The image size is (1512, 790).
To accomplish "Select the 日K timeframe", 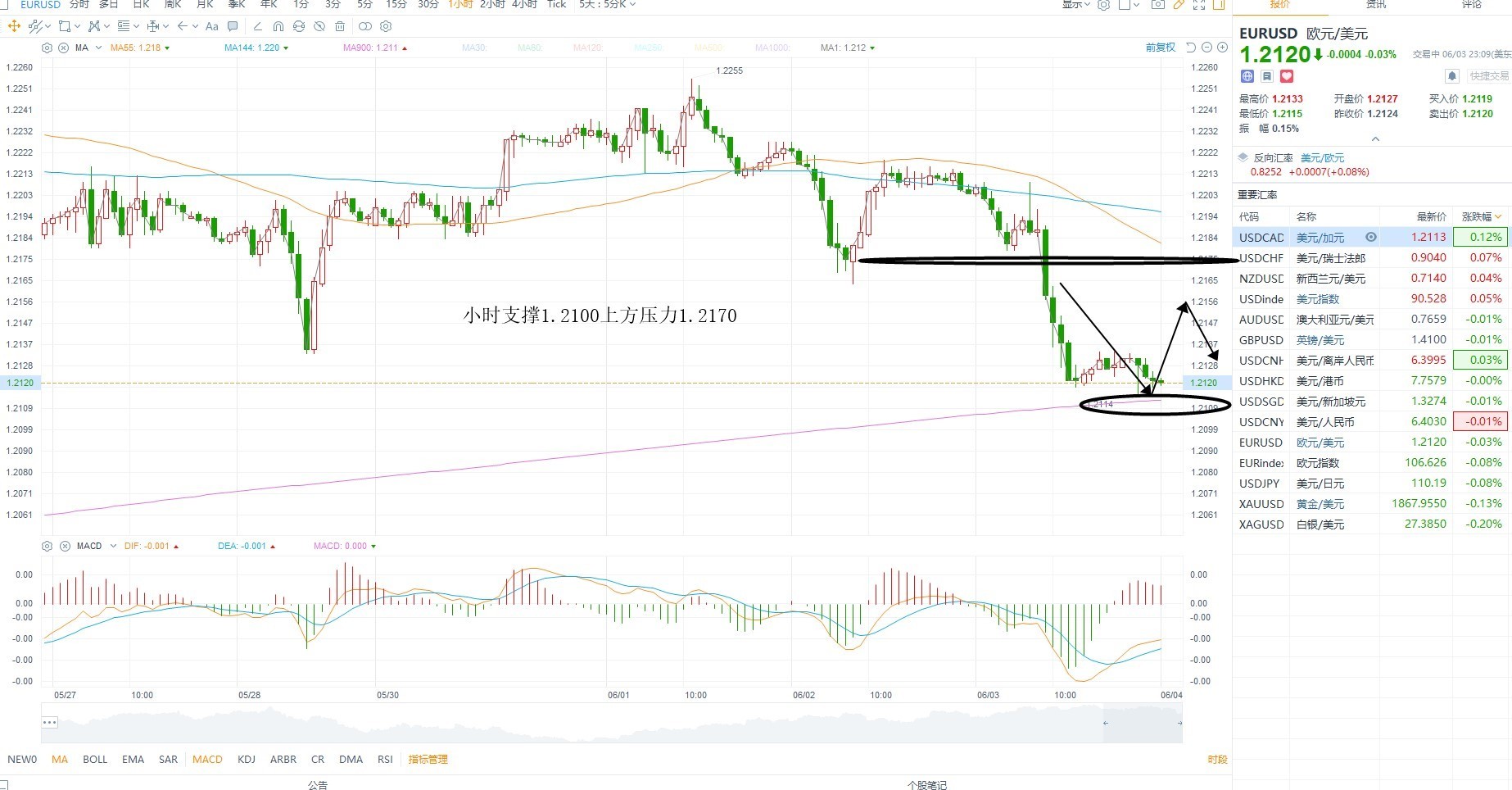I will point(141,4).
